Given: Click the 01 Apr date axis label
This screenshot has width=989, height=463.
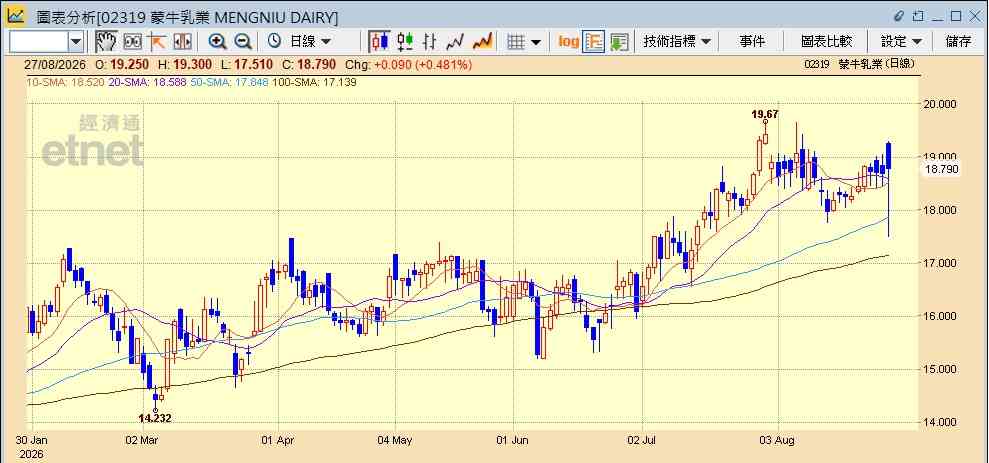Looking at the screenshot, I should (278, 440).
